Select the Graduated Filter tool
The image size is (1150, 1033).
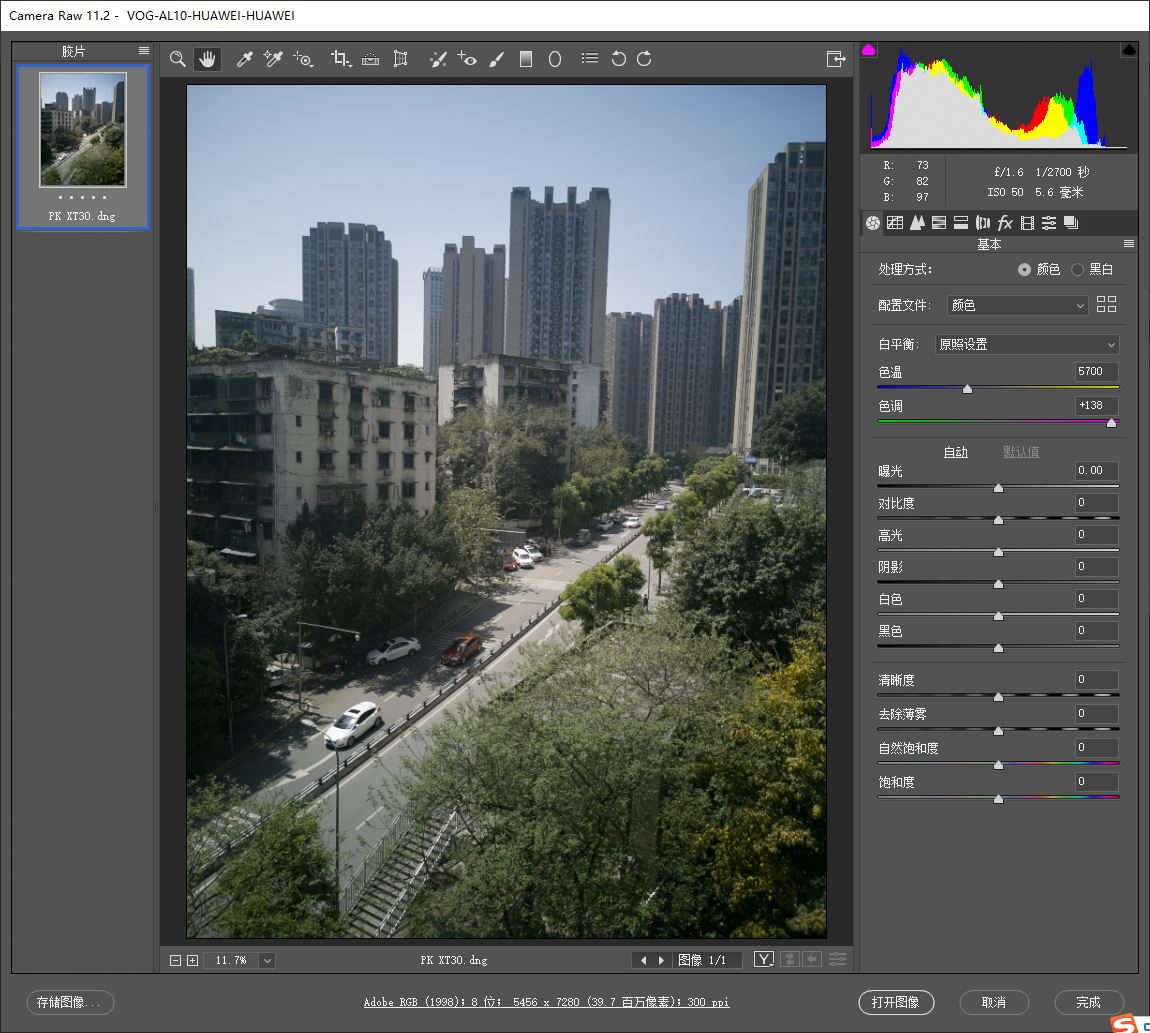pos(526,59)
